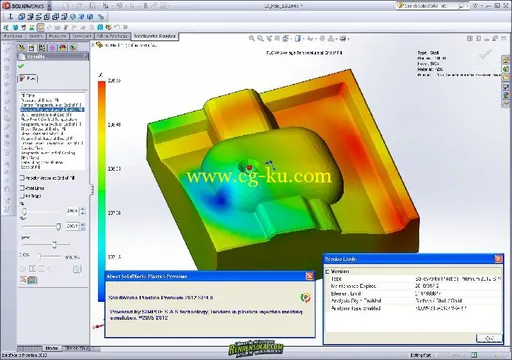Toggle the Air Traps checkbox
The image size is (512, 360).
[x=22, y=196]
